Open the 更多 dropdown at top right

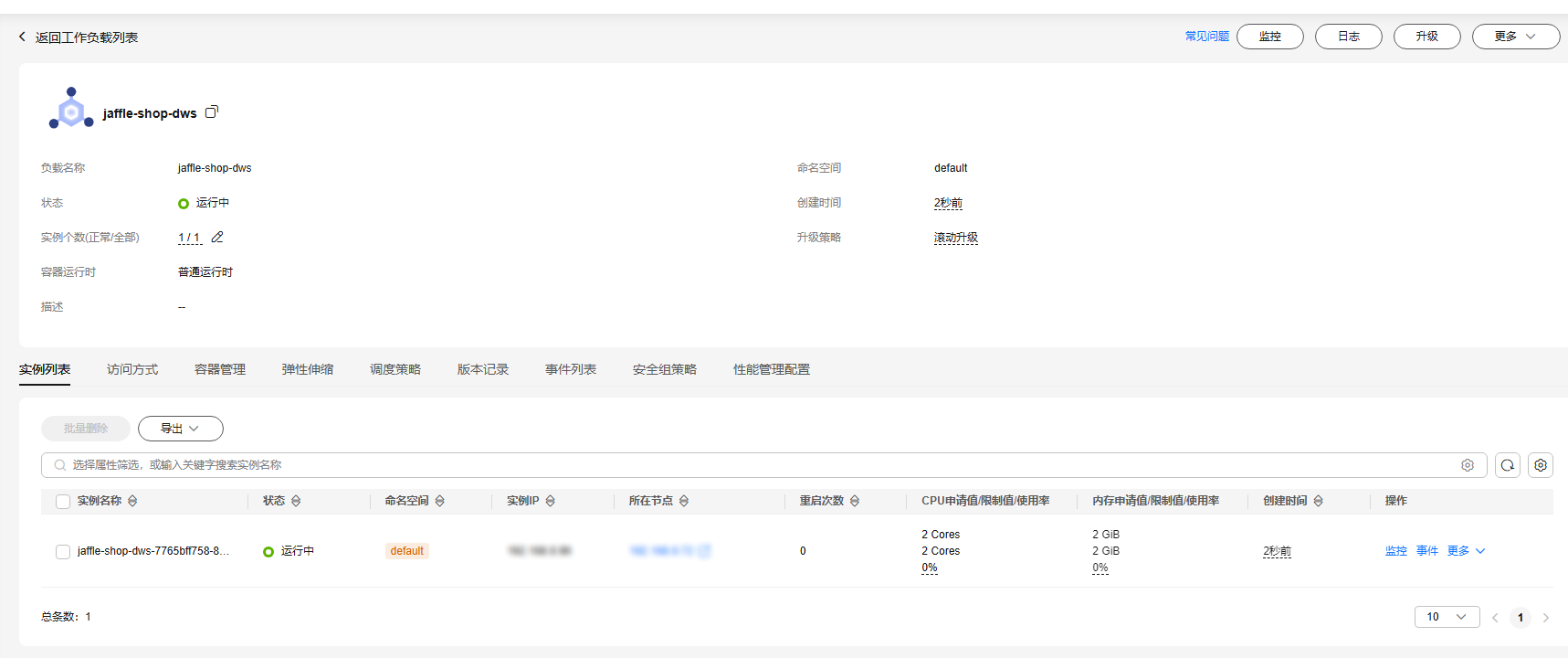(x=1515, y=37)
